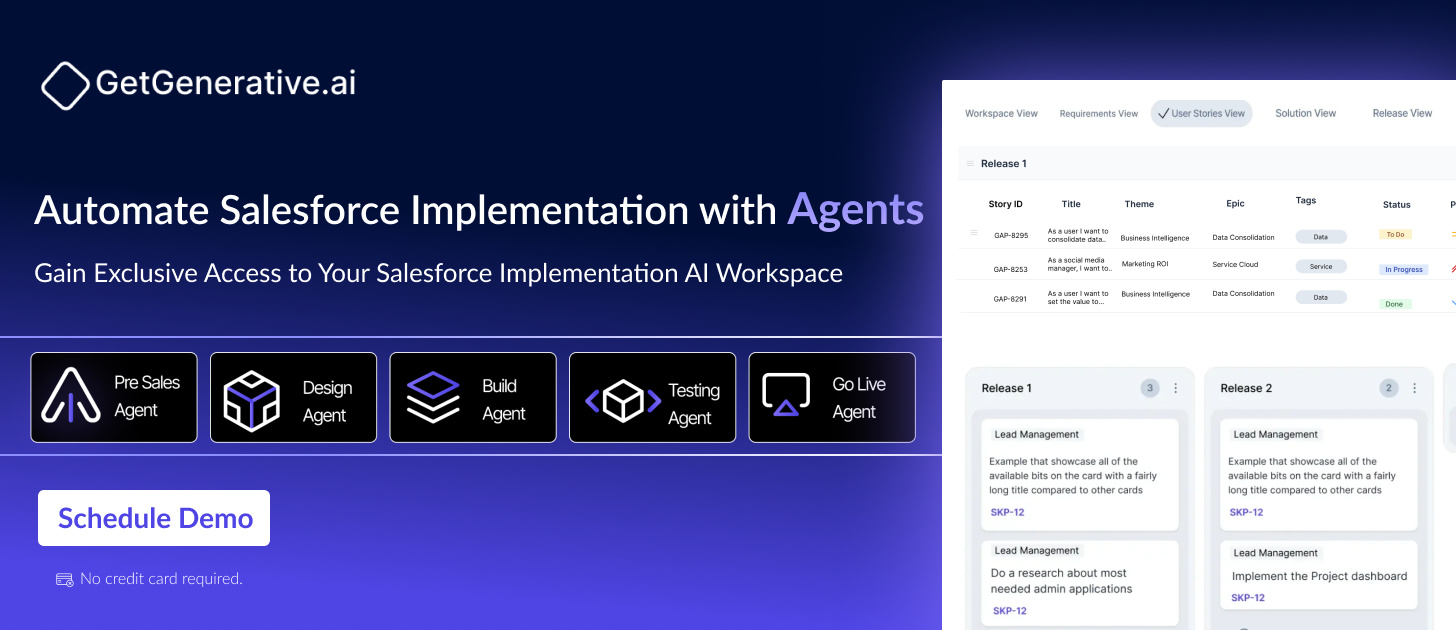The image size is (1456, 630).
Task: Open the Go Live Agent screen icon
Action: 786,394
